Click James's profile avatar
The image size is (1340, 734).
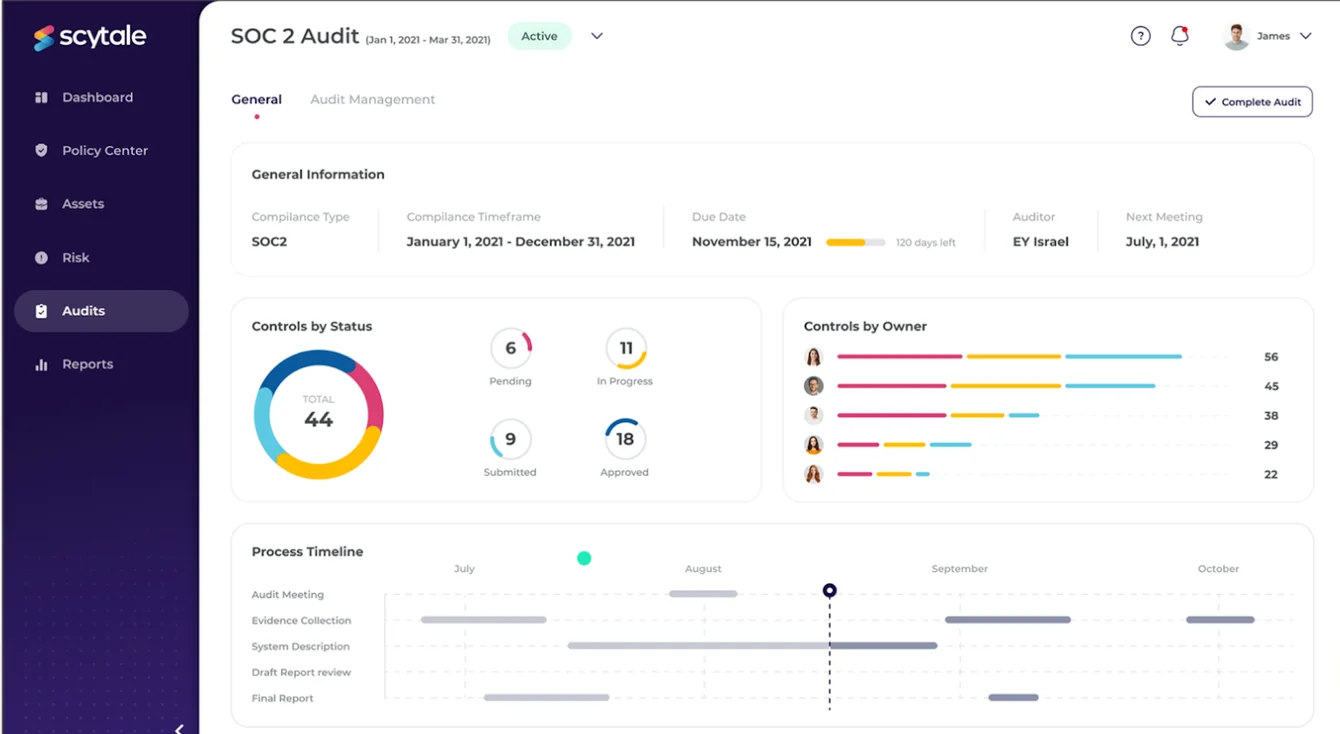(x=1237, y=36)
